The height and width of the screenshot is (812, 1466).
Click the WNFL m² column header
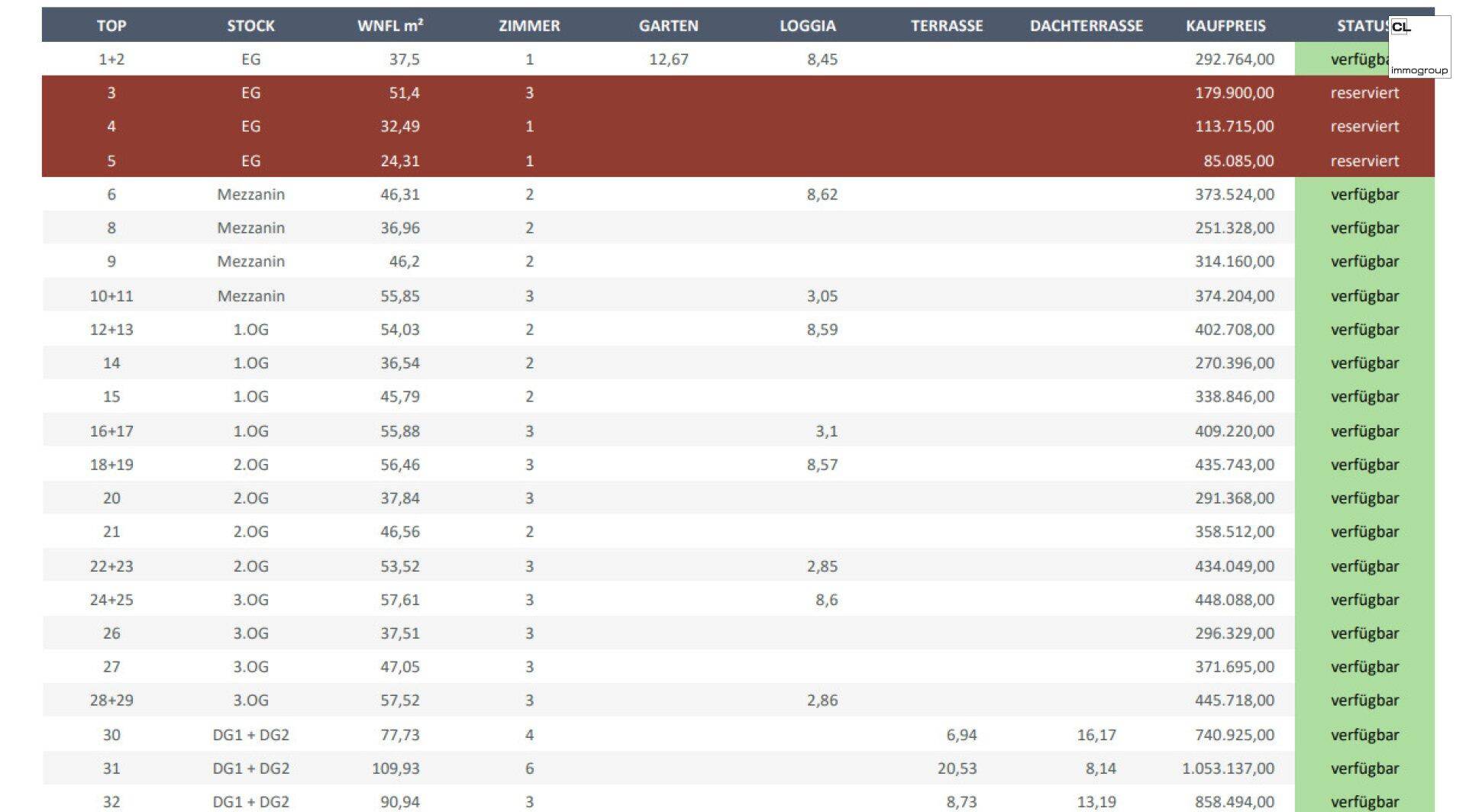click(x=390, y=26)
